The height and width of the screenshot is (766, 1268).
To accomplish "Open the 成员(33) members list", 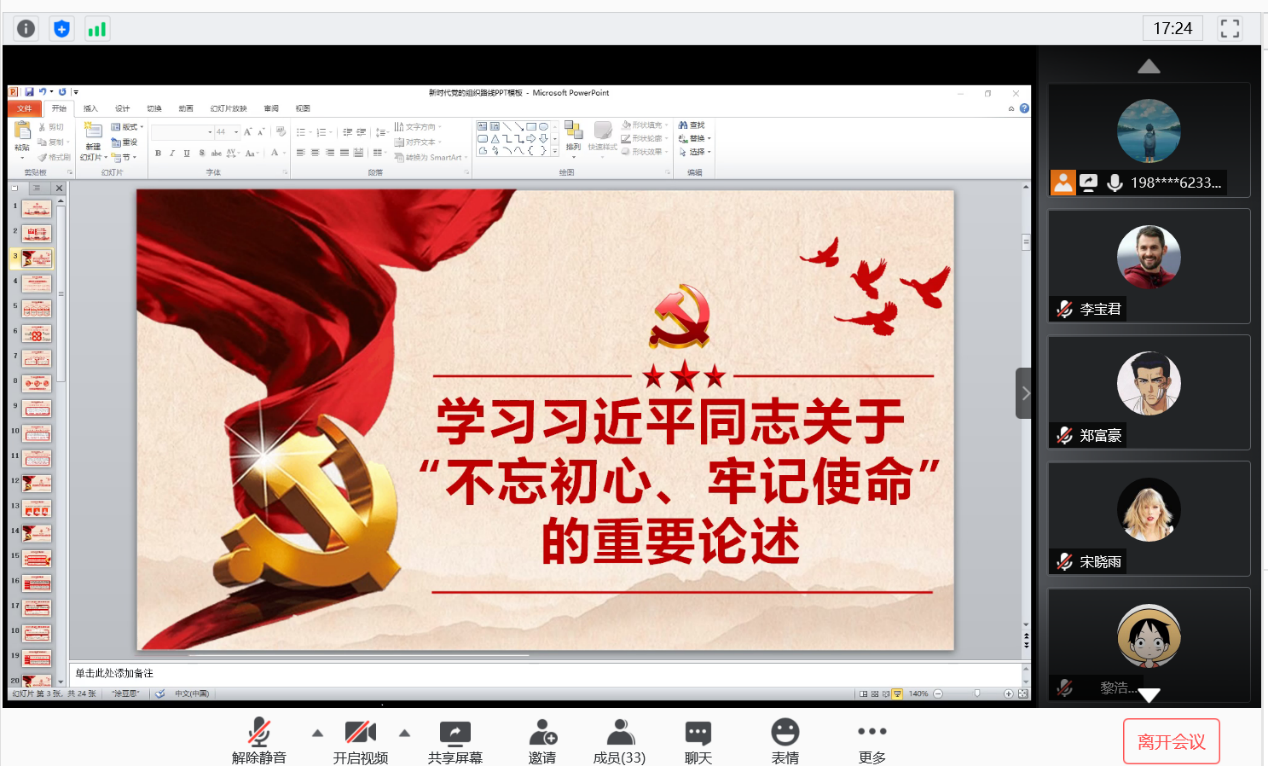I will coord(619,742).
